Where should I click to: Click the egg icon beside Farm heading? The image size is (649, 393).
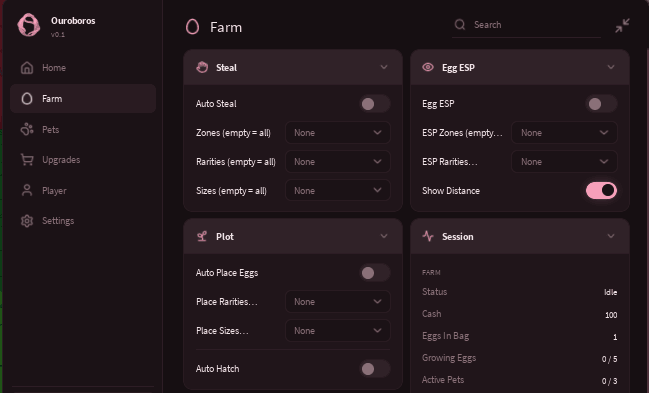click(192, 27)
